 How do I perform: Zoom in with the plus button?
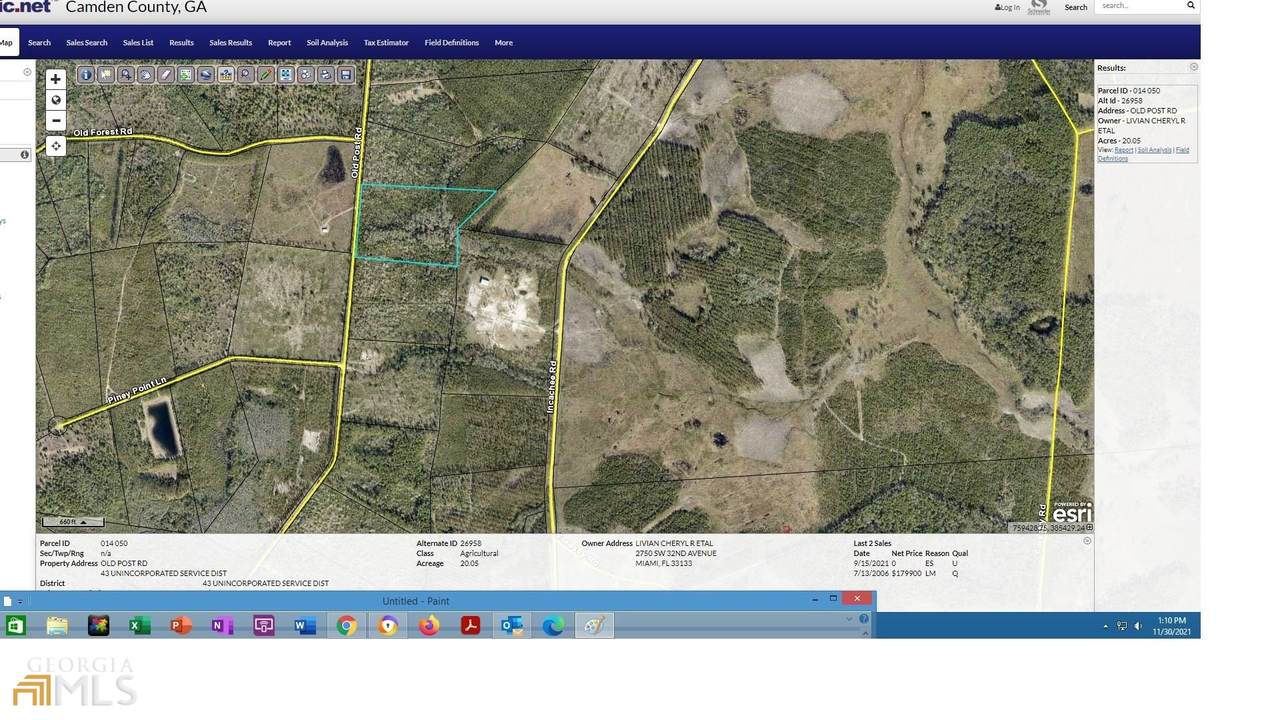[56, 79]
